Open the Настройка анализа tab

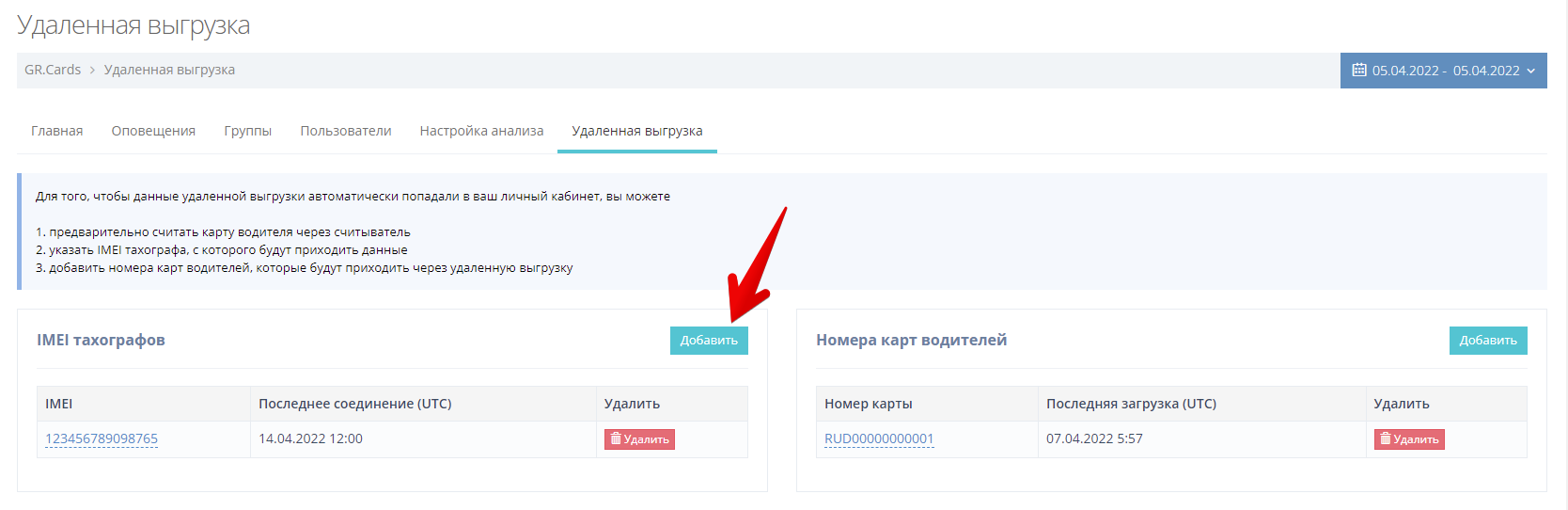[481, 131]
